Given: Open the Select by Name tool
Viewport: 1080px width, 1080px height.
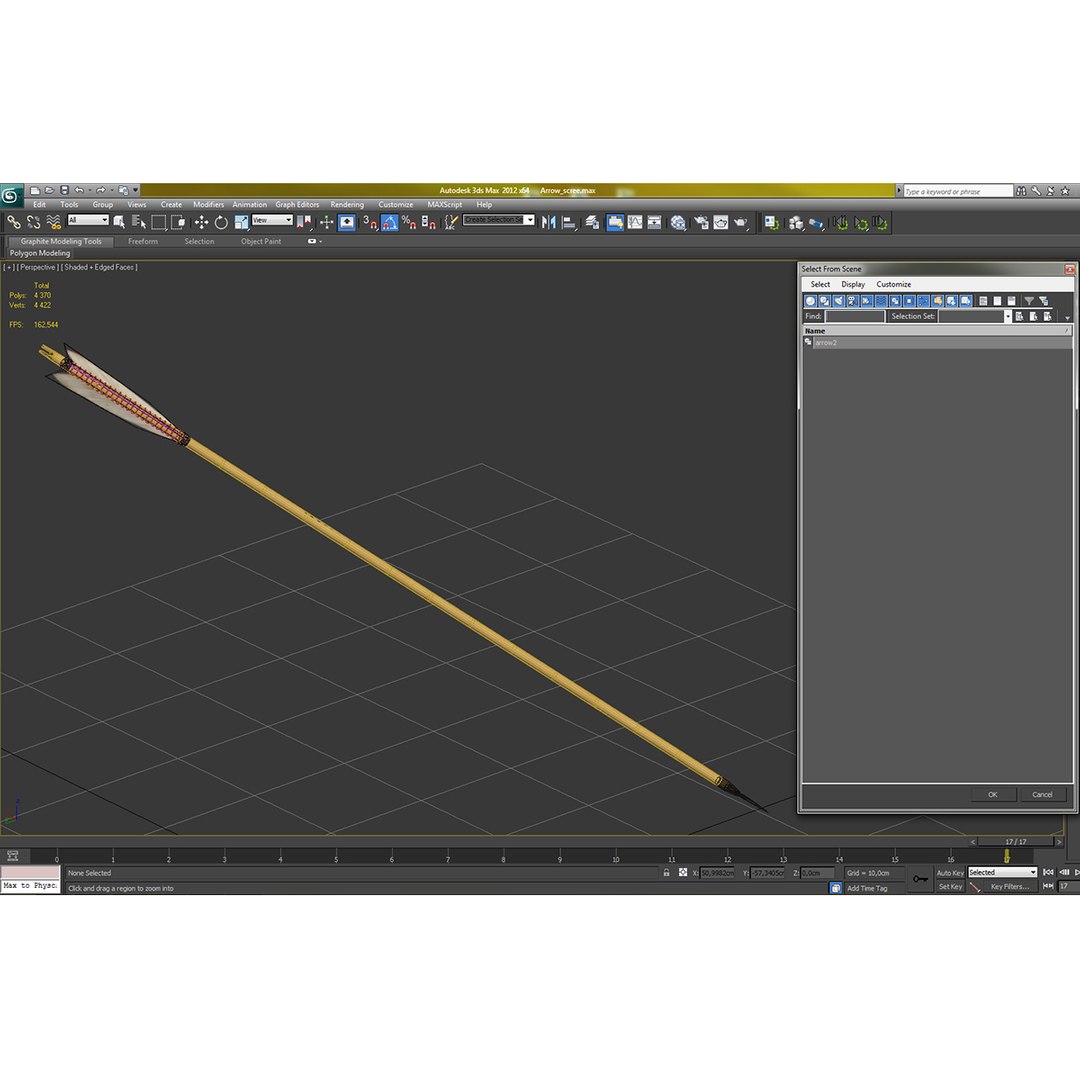Looking at the screenshot, I should [x=138, y=222].
